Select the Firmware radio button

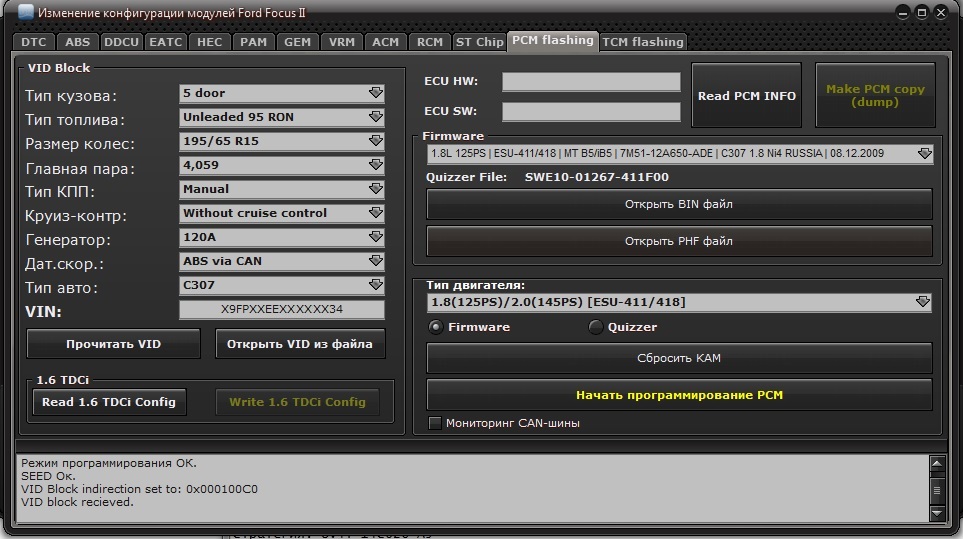coord(436,327)
